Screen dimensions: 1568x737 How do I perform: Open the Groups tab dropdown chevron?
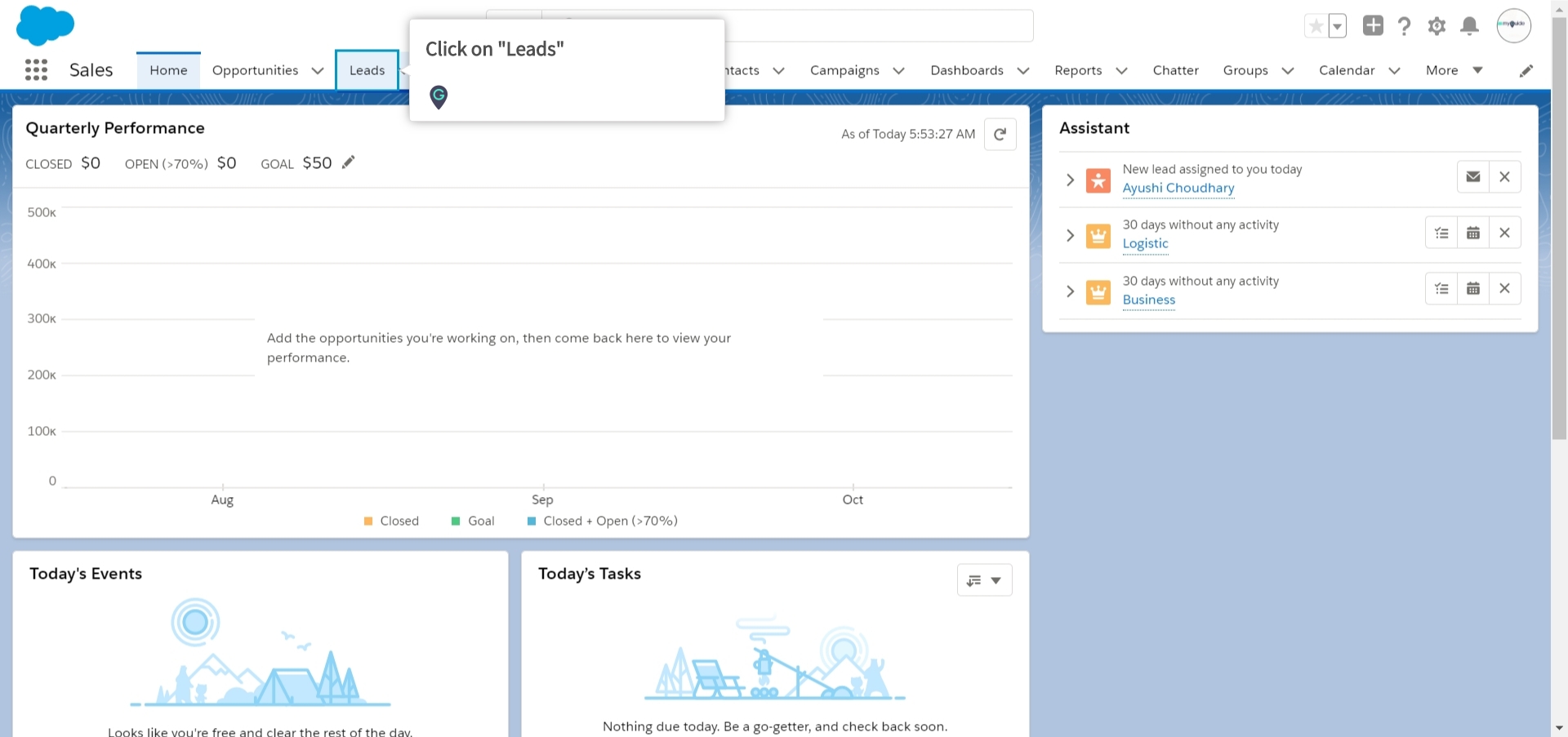[x=1288, y=71]
